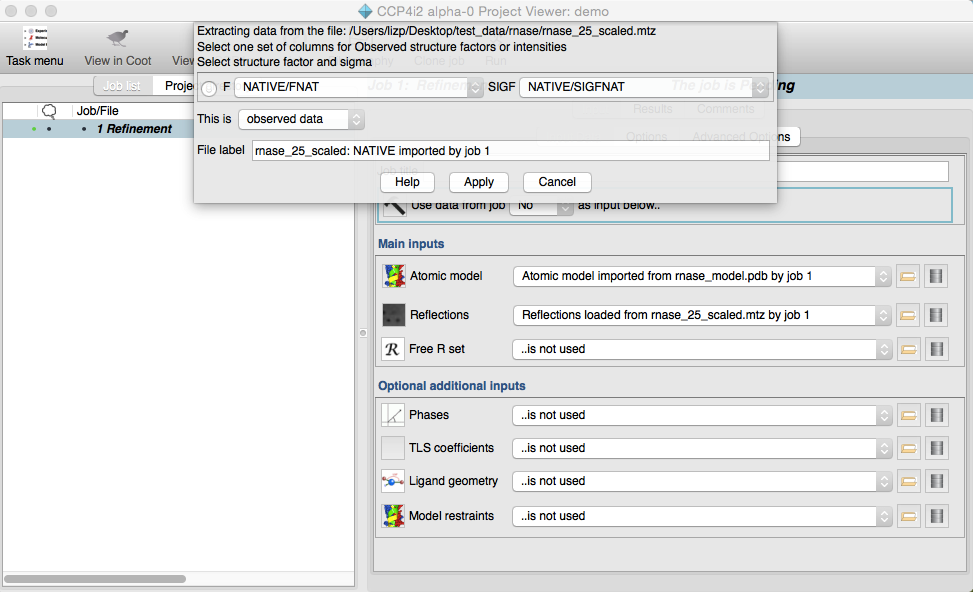Viewport: 973px width, 592px height.
Task: Browse file for Atomic model folder icon
Action: [908, 276]
